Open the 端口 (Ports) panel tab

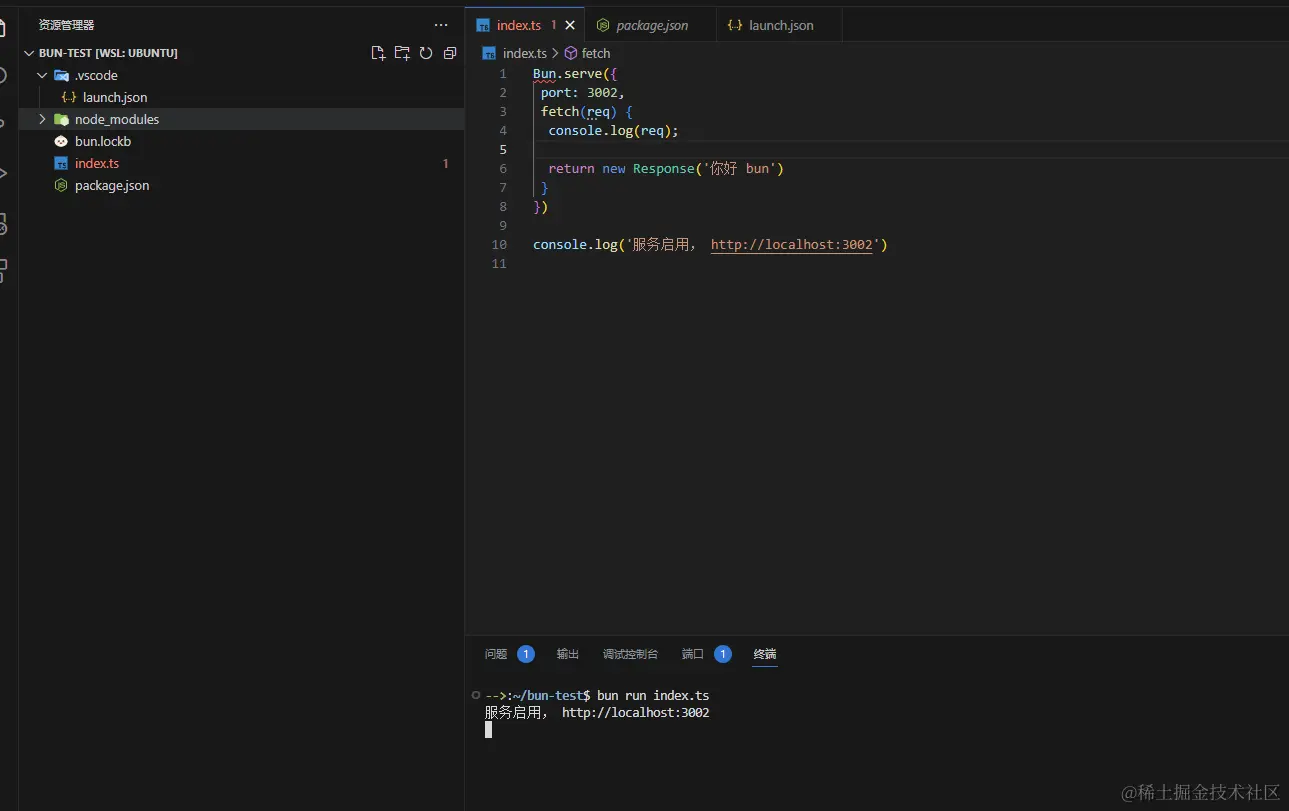(693, 654)
